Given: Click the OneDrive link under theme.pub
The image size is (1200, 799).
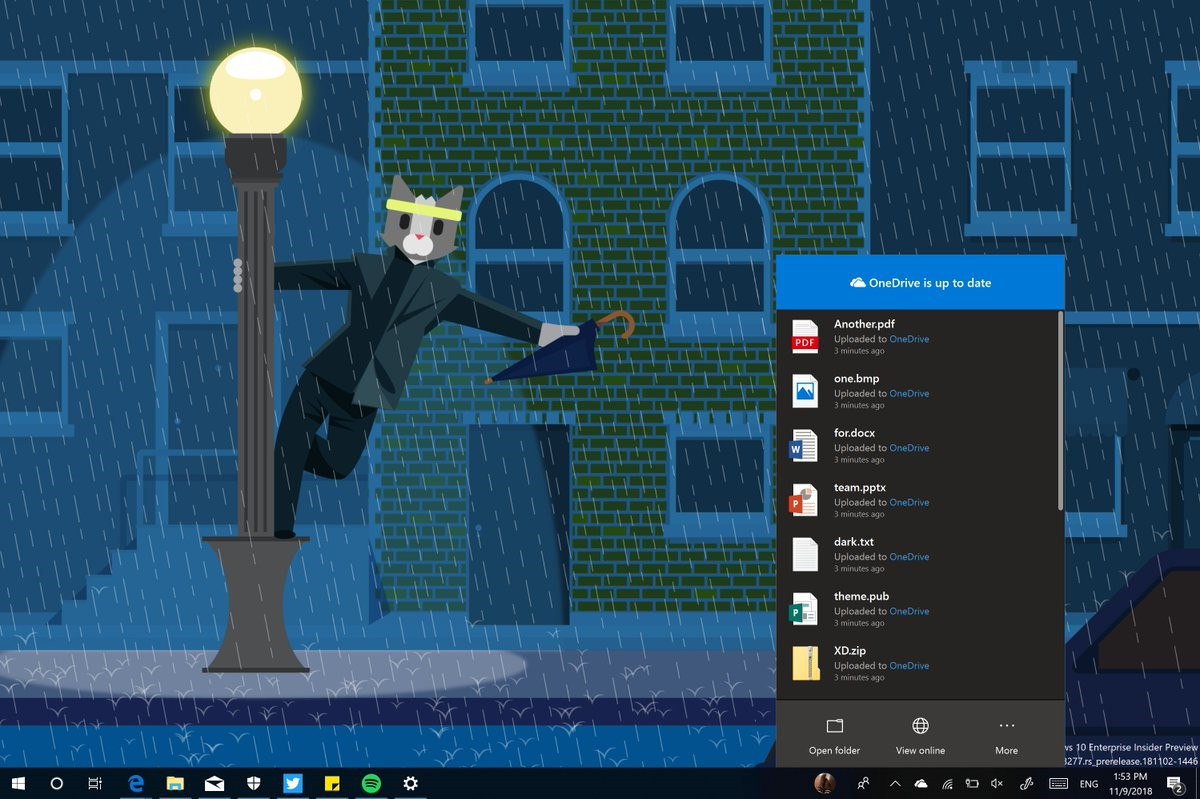Looking at the screenshot, I should 909,611.
